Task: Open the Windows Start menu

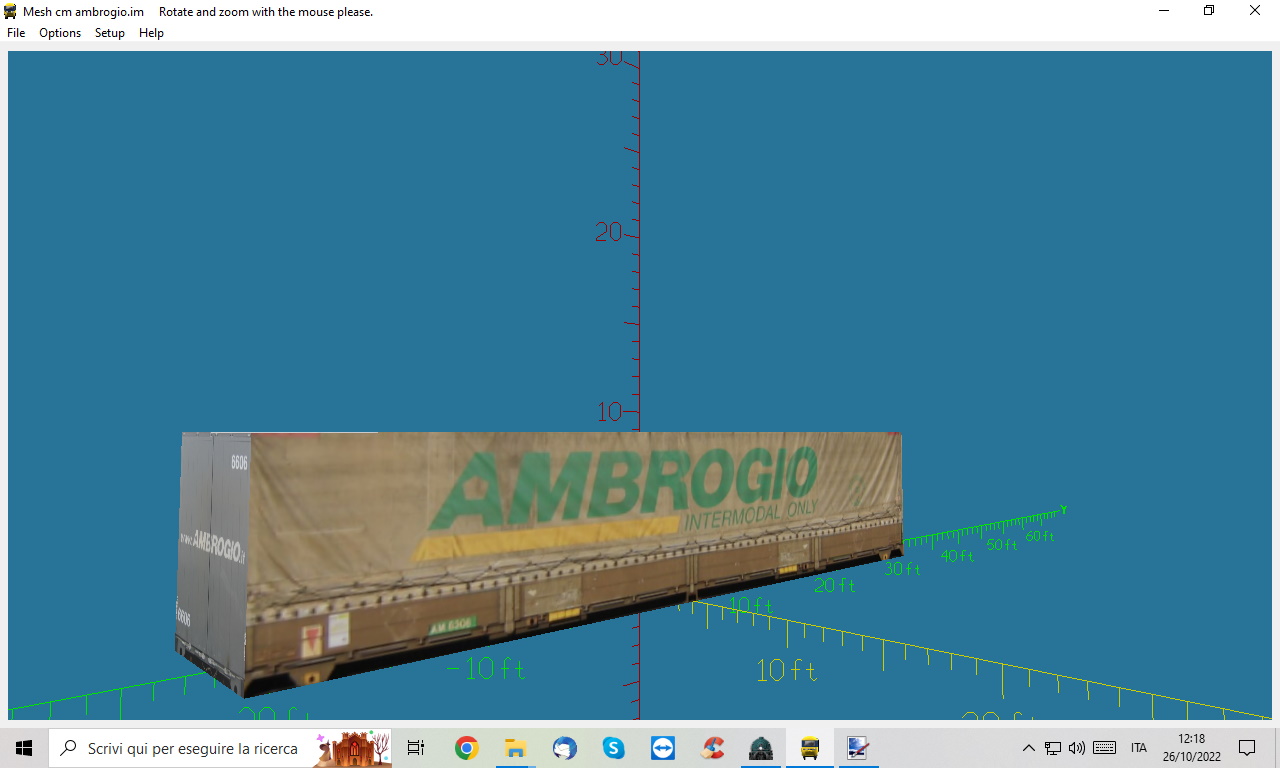Action: [24, 748]
